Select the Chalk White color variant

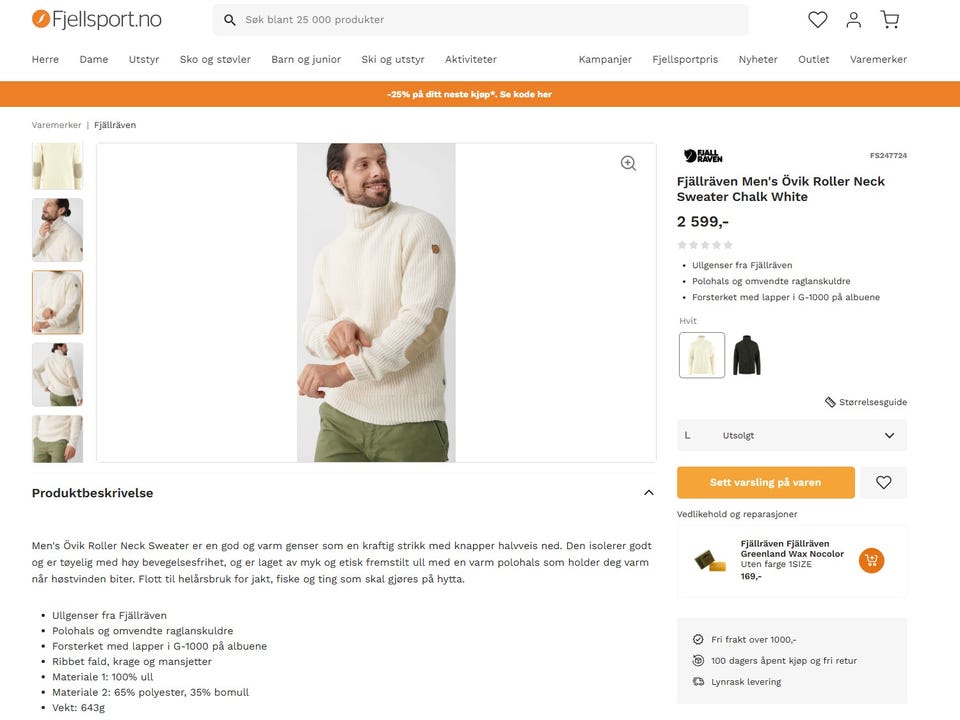[702, 355]
